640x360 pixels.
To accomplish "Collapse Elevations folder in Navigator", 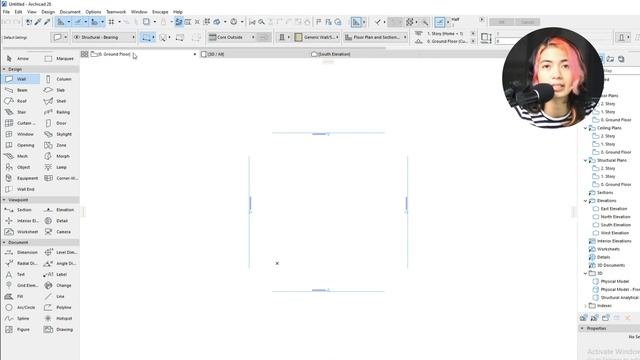I will coord(586,201).
